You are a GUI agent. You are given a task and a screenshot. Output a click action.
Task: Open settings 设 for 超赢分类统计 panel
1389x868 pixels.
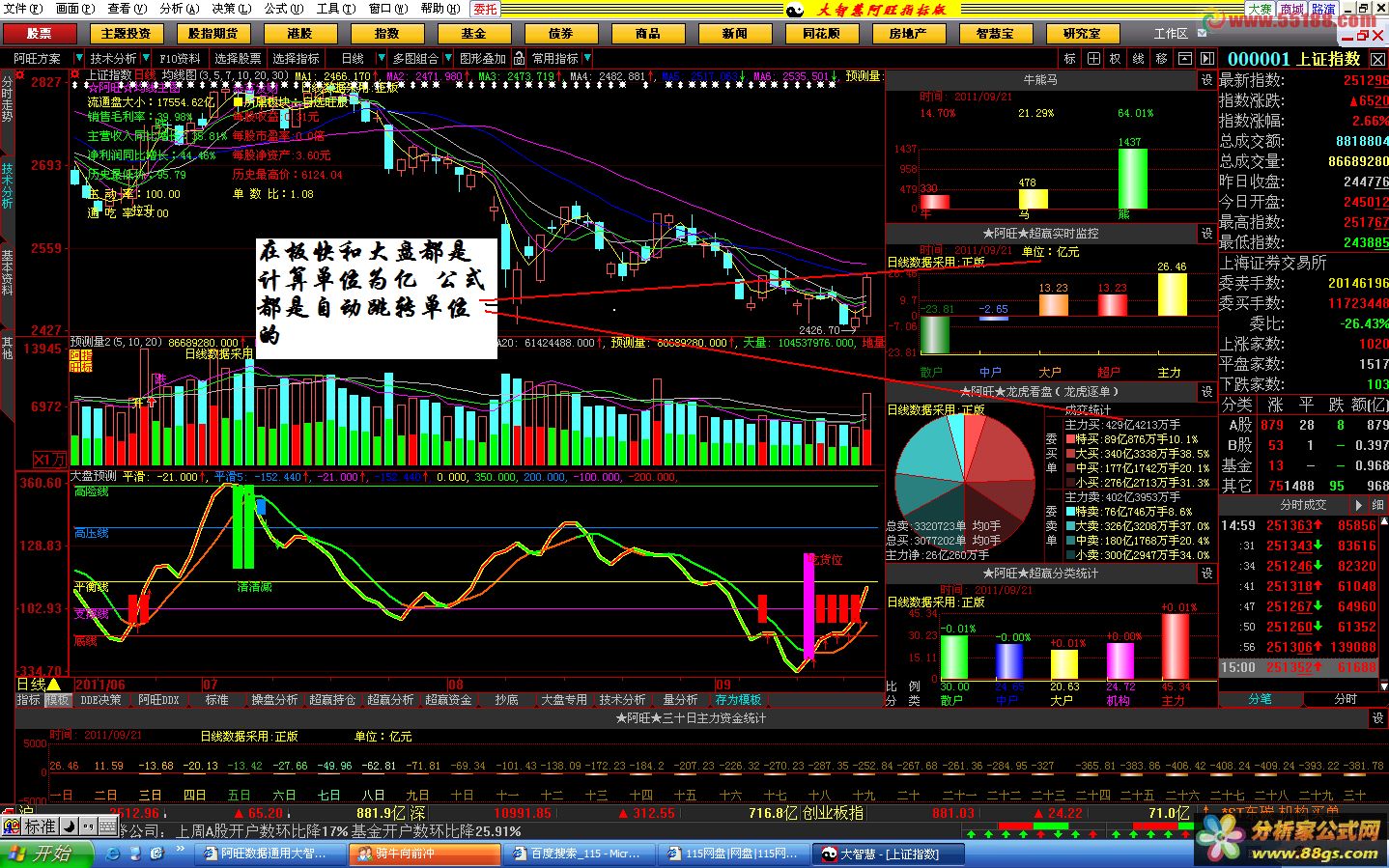tap(1207, 574)
